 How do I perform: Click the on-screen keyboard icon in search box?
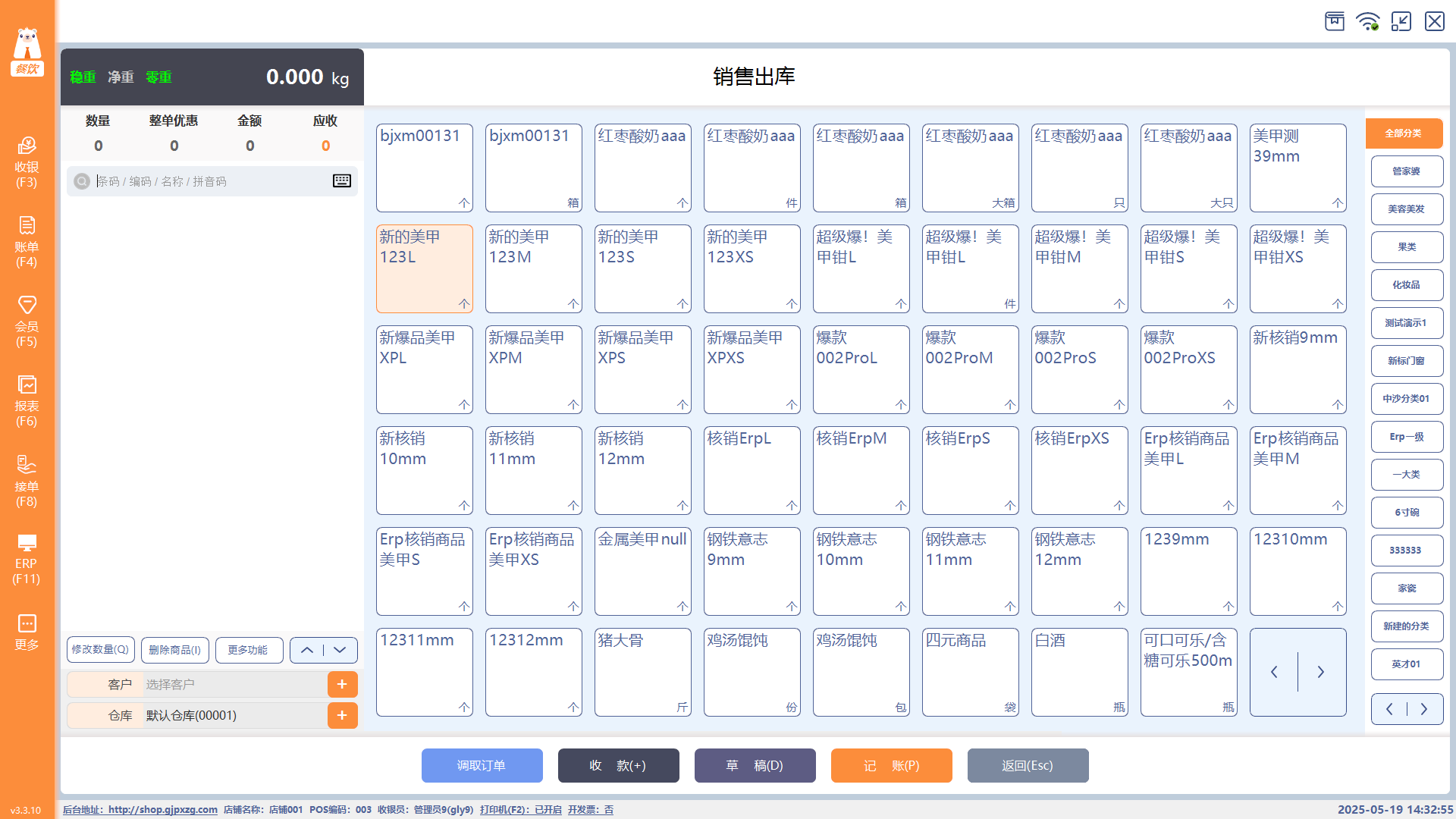click(342, 180)
